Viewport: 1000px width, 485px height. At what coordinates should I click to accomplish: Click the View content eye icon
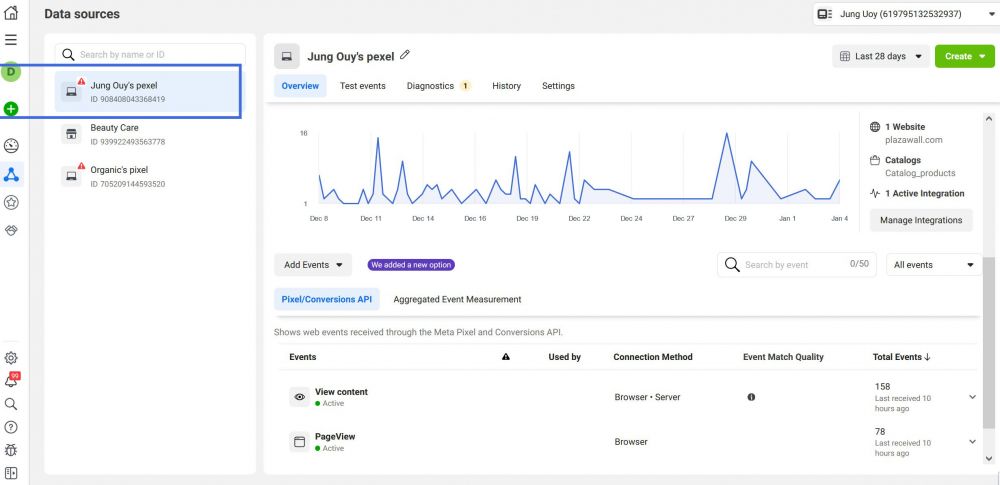tap(299, 397)
